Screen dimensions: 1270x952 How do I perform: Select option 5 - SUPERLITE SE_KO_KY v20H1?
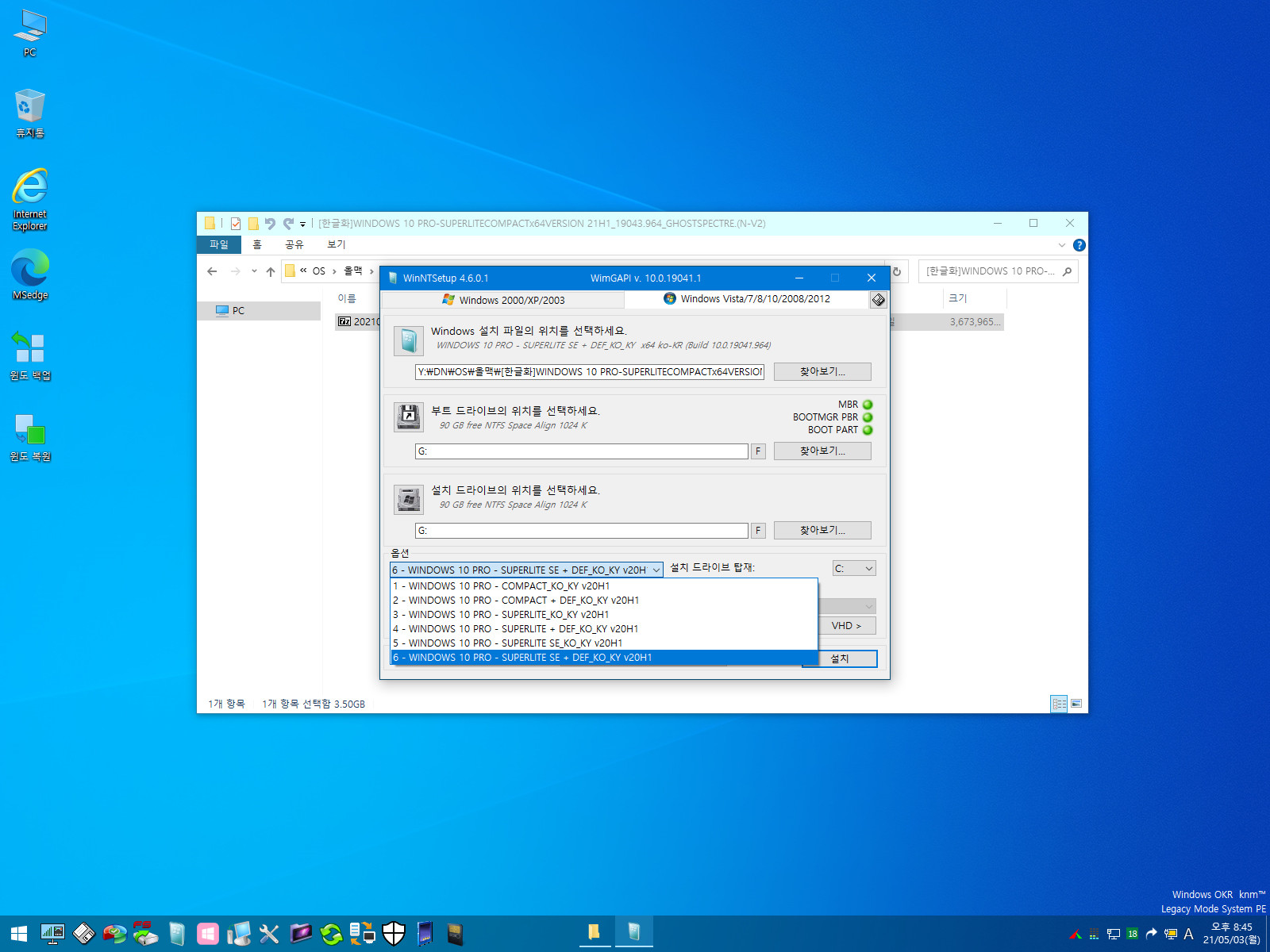coord(604,643)
